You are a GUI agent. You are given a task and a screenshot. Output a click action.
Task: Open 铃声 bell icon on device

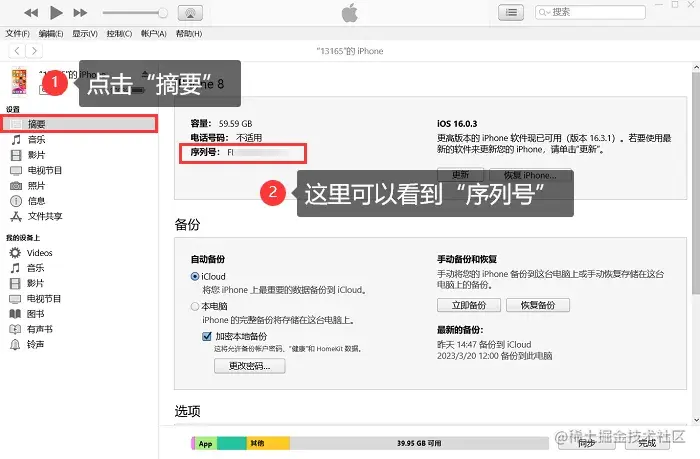click(15, 345)
